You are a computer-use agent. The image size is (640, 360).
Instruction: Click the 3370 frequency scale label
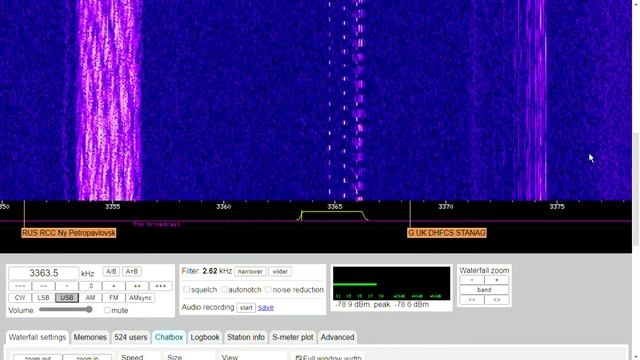(446, 207)
